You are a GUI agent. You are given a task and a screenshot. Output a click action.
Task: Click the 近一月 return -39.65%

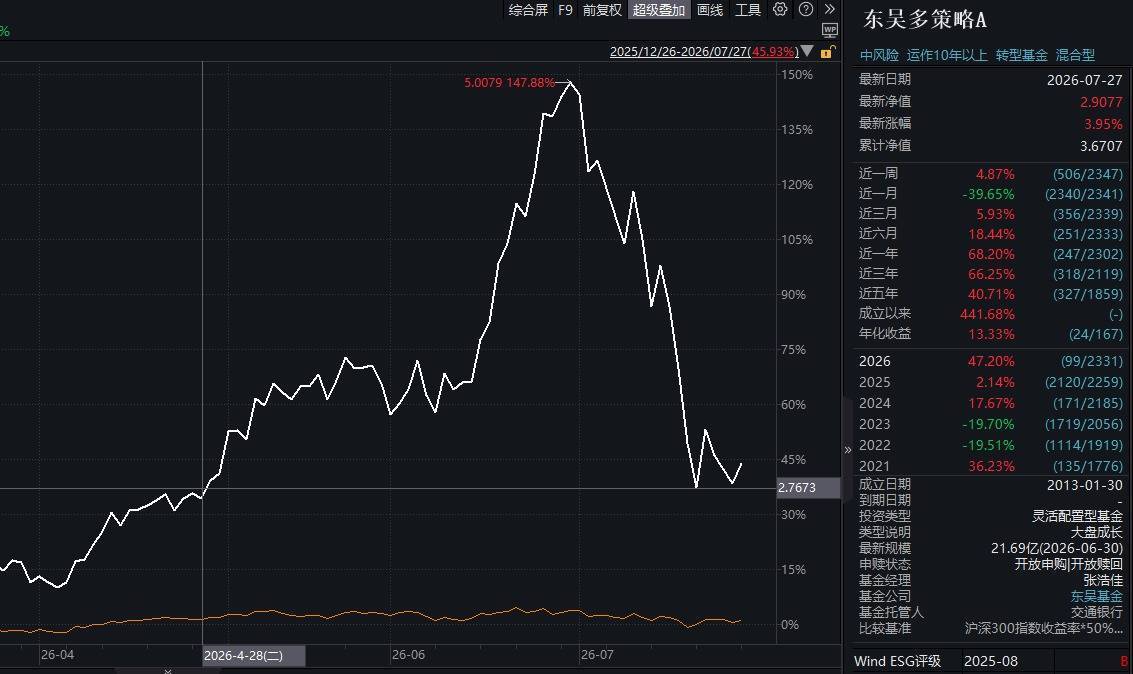988,194
